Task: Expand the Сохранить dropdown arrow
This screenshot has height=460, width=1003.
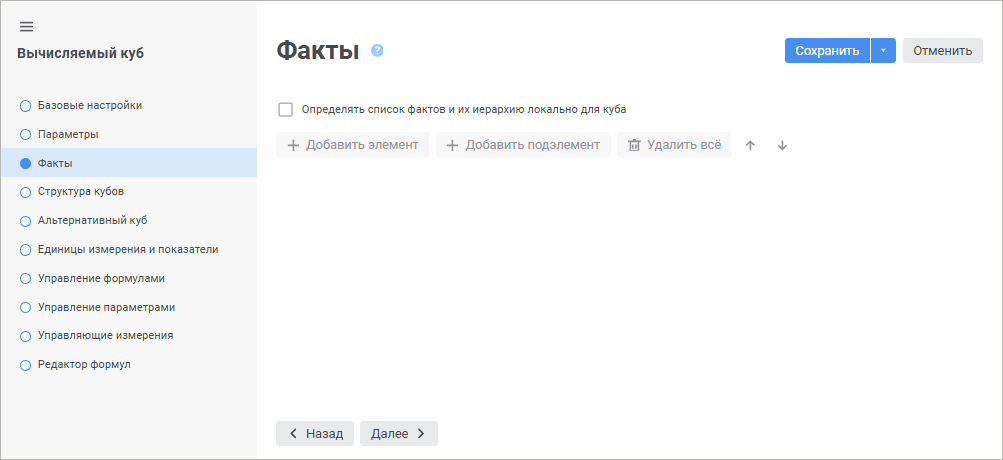Action: 883,51
